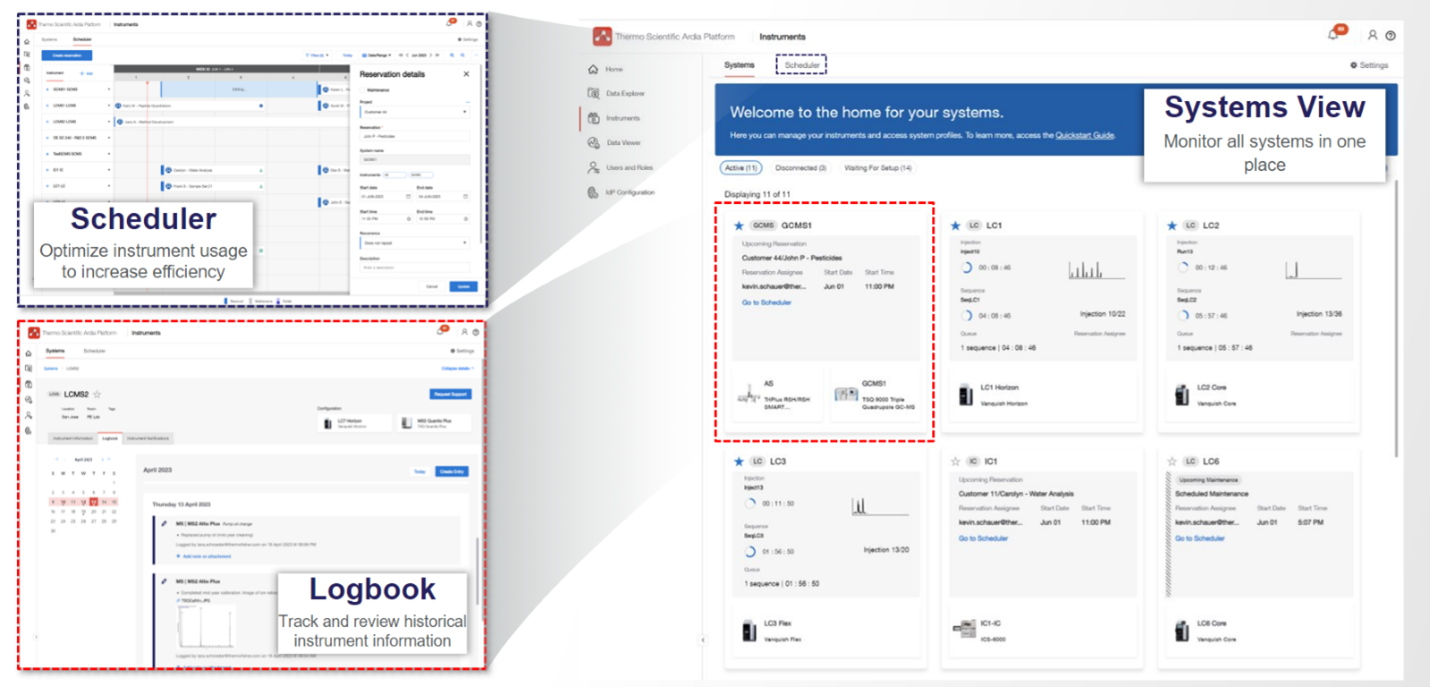Open the user profile icon
This screenshot has height=687, width=1430.
click(1373, 35)
